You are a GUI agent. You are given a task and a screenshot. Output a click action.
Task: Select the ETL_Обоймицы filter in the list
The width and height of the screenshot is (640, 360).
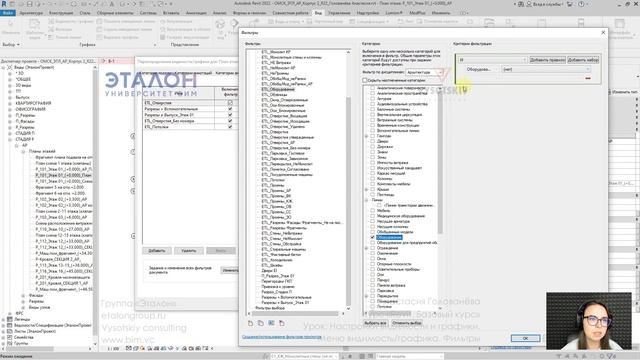click(x=274, y=94)
